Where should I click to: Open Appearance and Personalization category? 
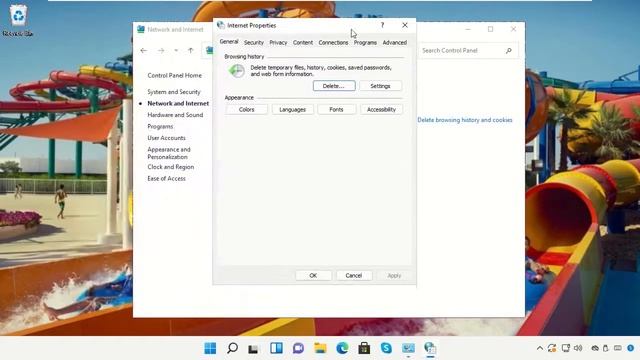169,153
